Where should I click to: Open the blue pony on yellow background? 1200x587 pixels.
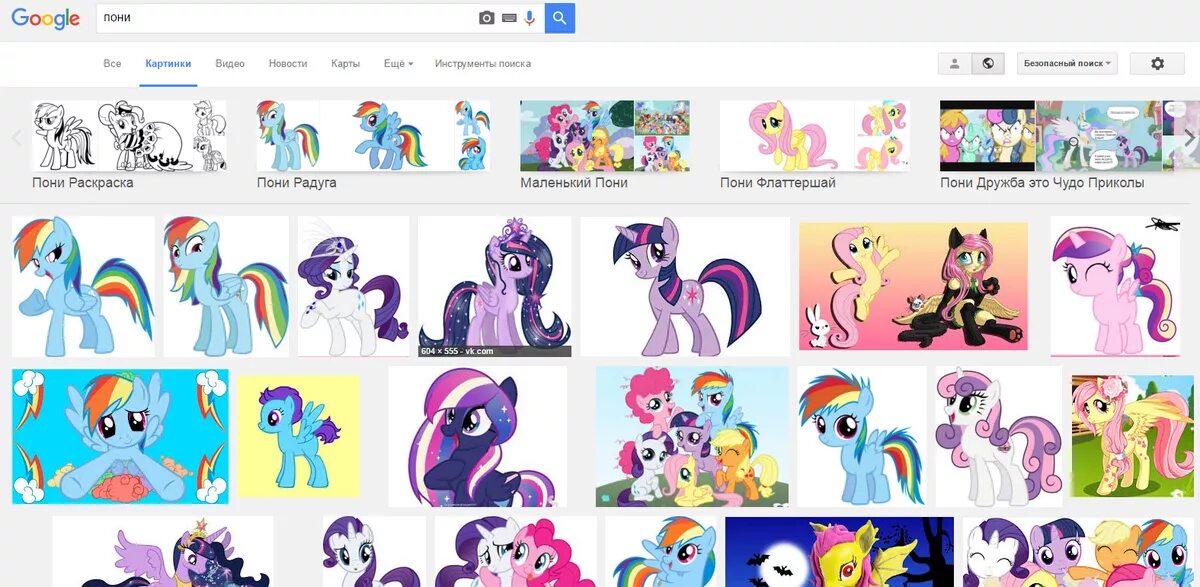pyautogui.click(x=298, y=437)
